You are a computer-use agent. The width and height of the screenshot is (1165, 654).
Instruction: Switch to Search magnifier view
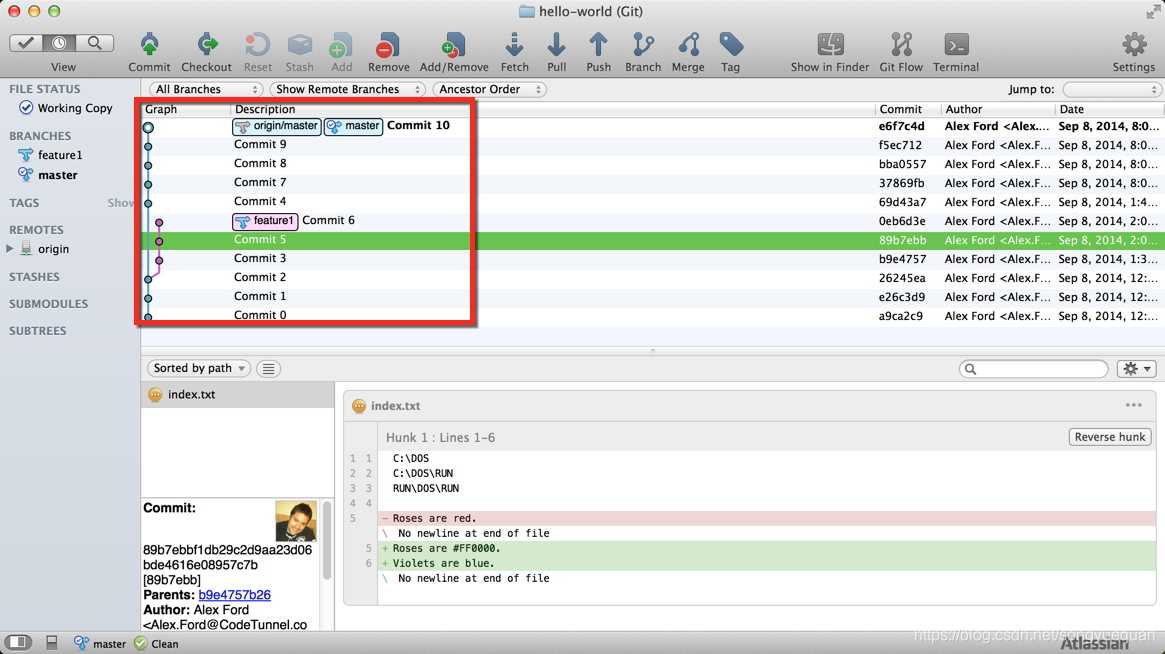point(94,43)
